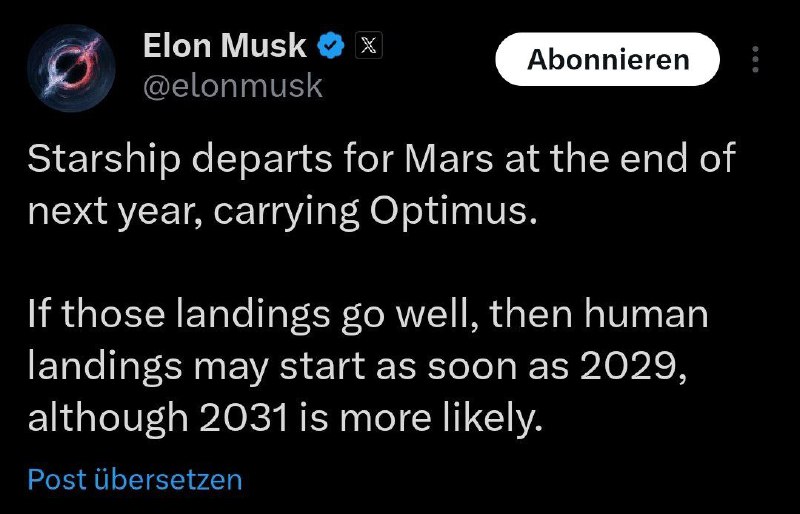
Task: Click the year 2029 in the post
Action: click(626, 366)
